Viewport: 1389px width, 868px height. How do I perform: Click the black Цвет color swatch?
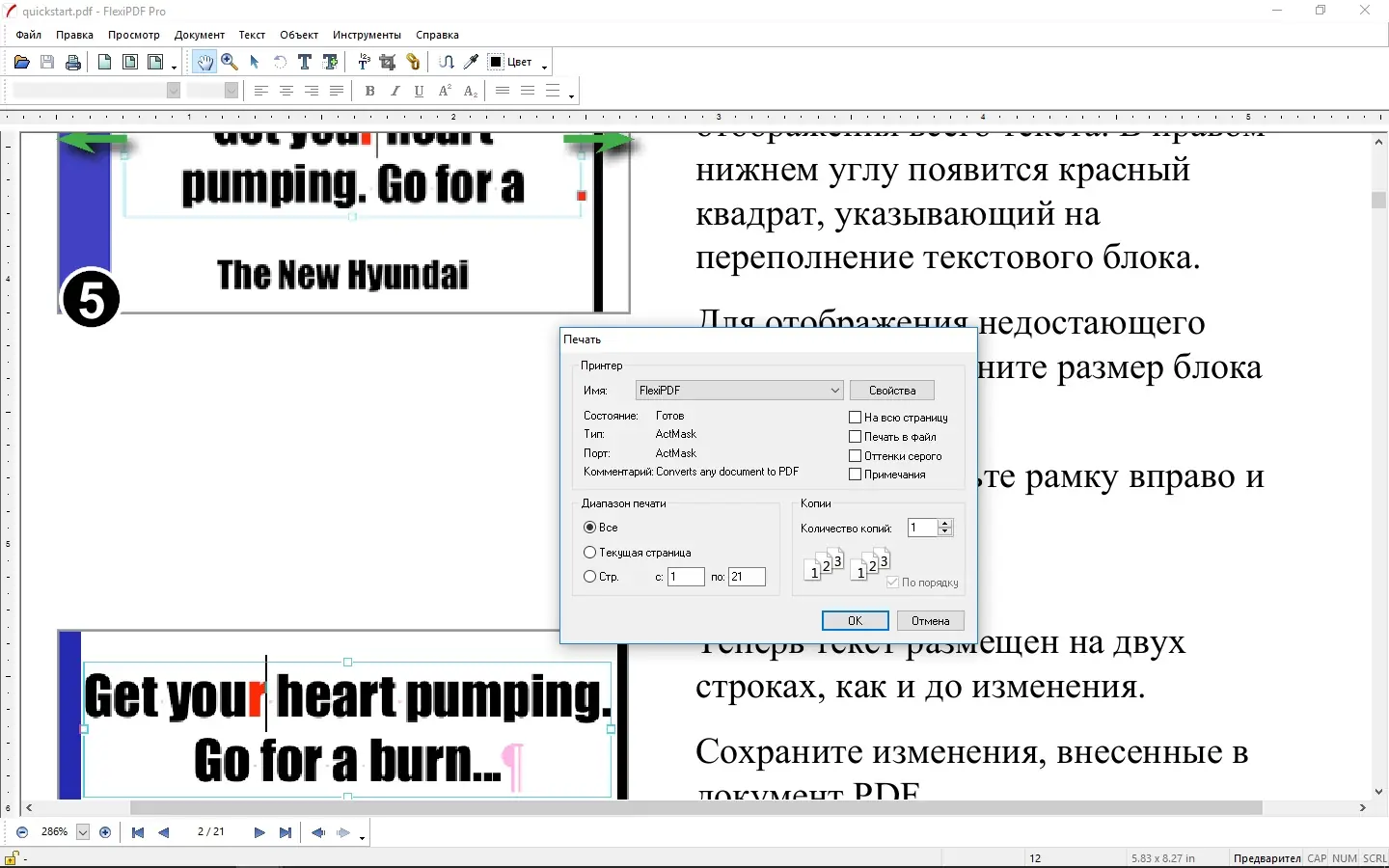[495, 62]
